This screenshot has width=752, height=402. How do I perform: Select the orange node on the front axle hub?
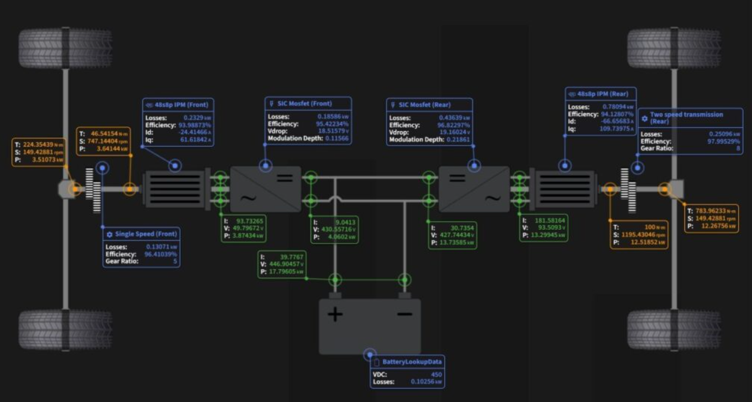click(74, 189)
